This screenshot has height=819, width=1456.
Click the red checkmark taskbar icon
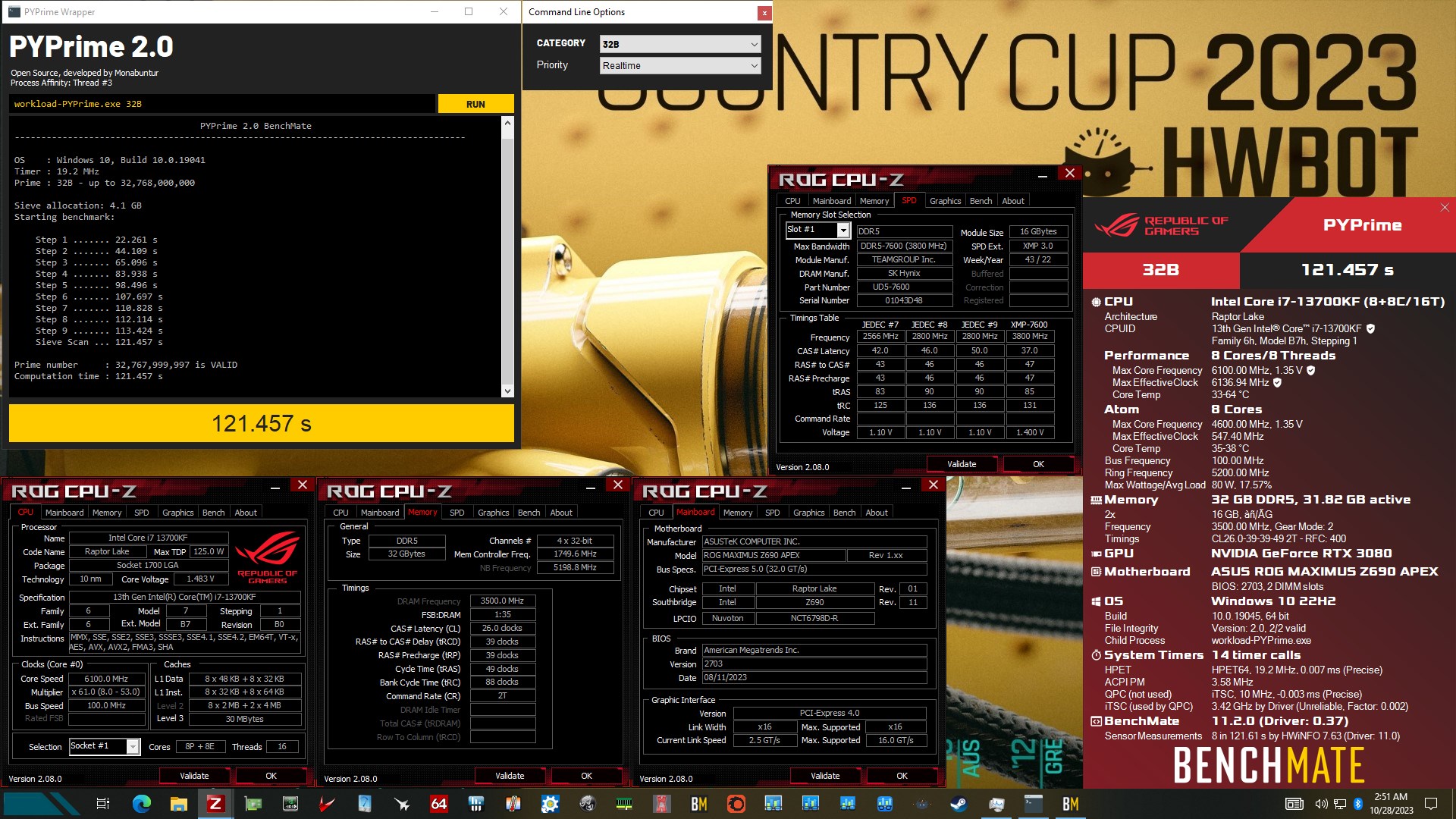coord(327,804)
